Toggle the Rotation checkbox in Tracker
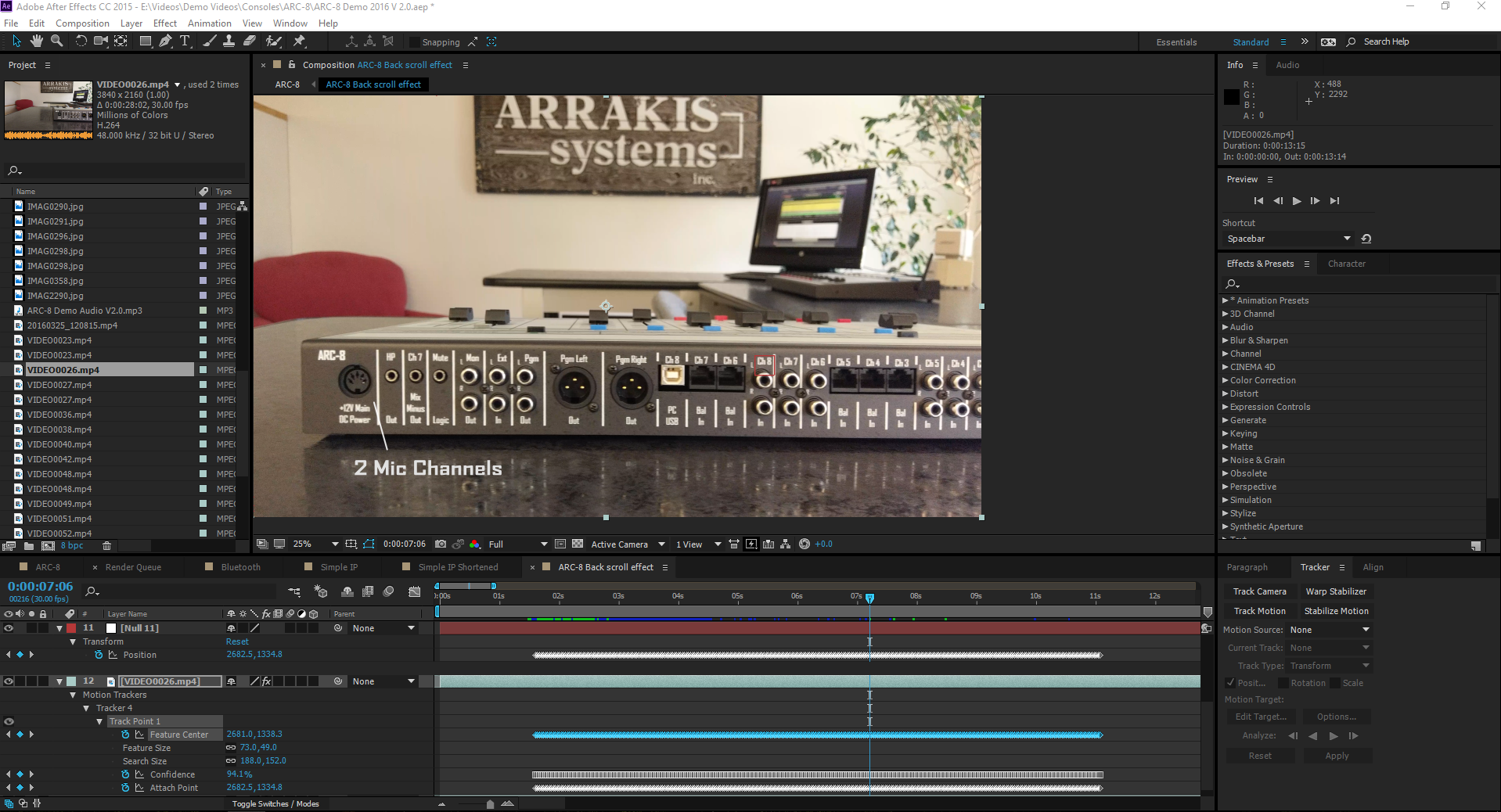This screenshot has height=812, width=1501. (x=1283, y=683)
